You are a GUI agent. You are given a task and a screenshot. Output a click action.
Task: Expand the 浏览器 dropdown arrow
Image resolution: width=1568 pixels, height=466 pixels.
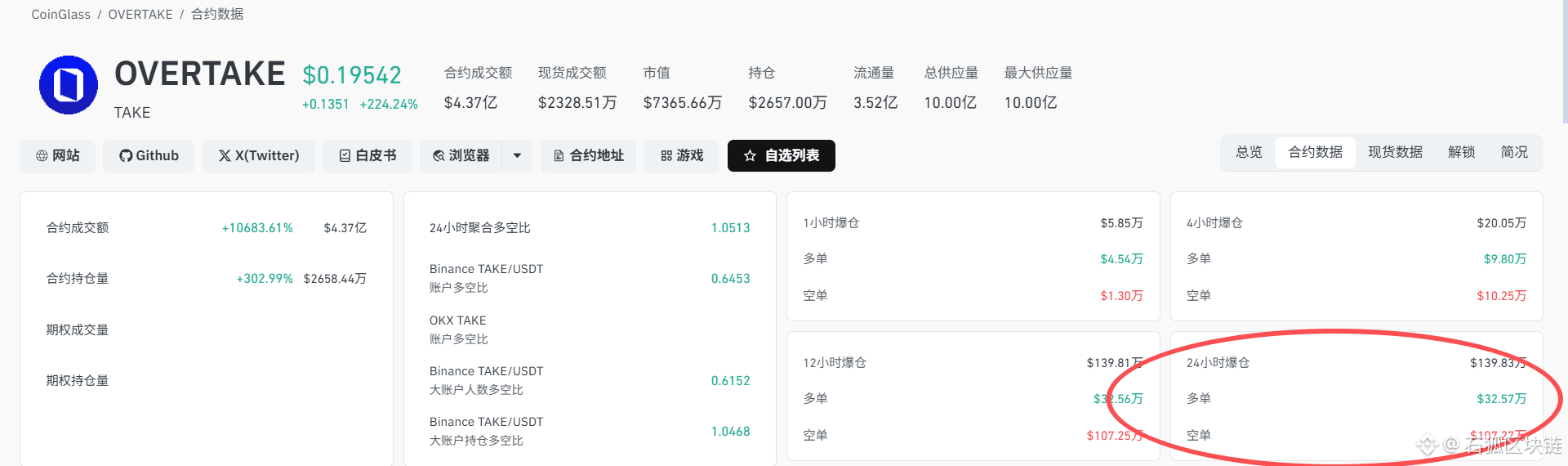(517, 155)
